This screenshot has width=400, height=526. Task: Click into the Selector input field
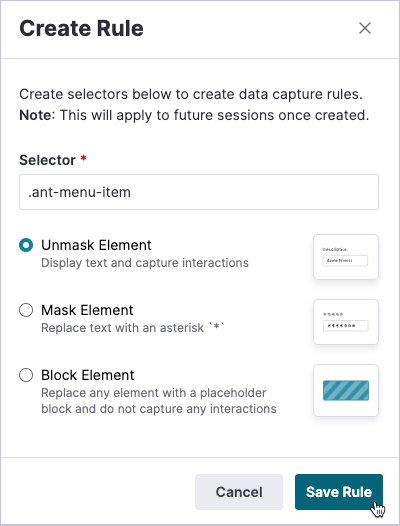pyautogui.click(x=199, y=192)
